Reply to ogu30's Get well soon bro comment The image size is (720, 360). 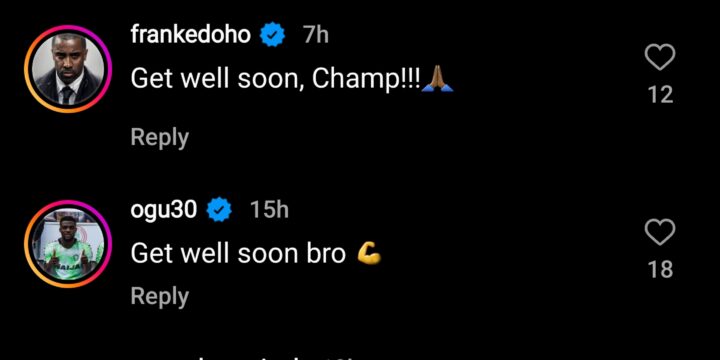(x=159, y=296)
